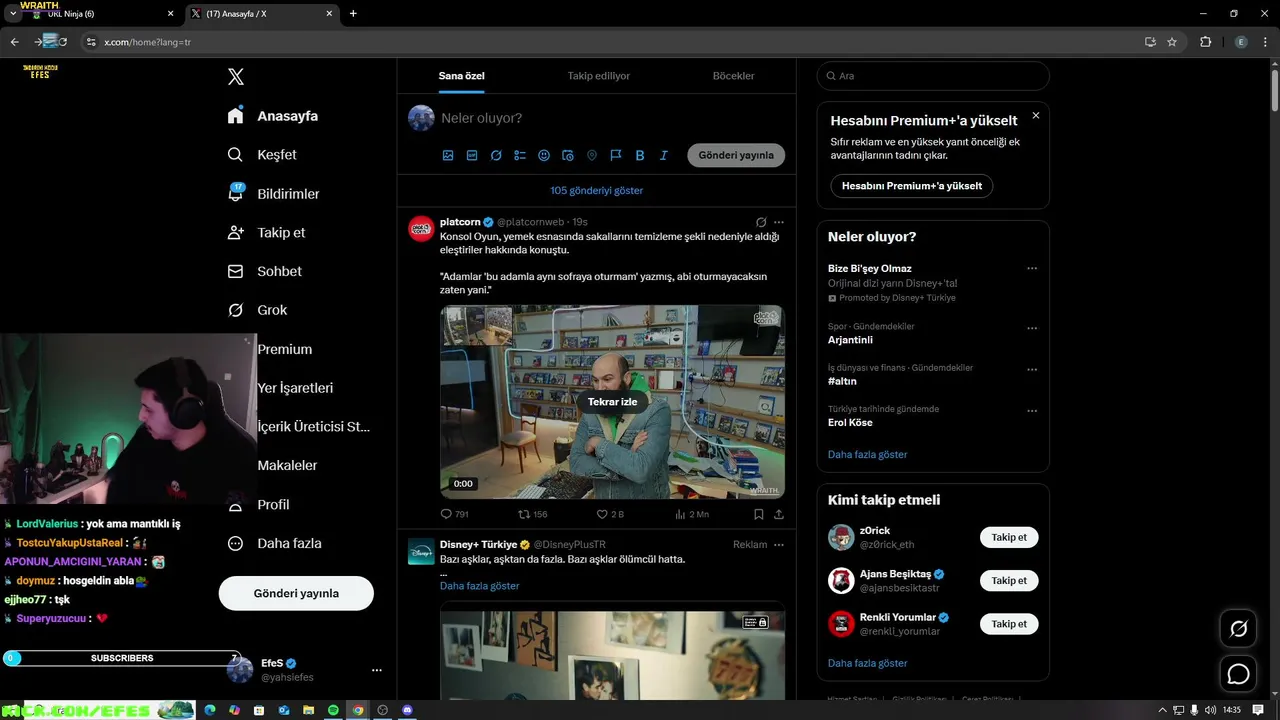Click Hesabını Premium+'a yükselt button
This screenshot has height=720, width=1280.
point(912,186)
